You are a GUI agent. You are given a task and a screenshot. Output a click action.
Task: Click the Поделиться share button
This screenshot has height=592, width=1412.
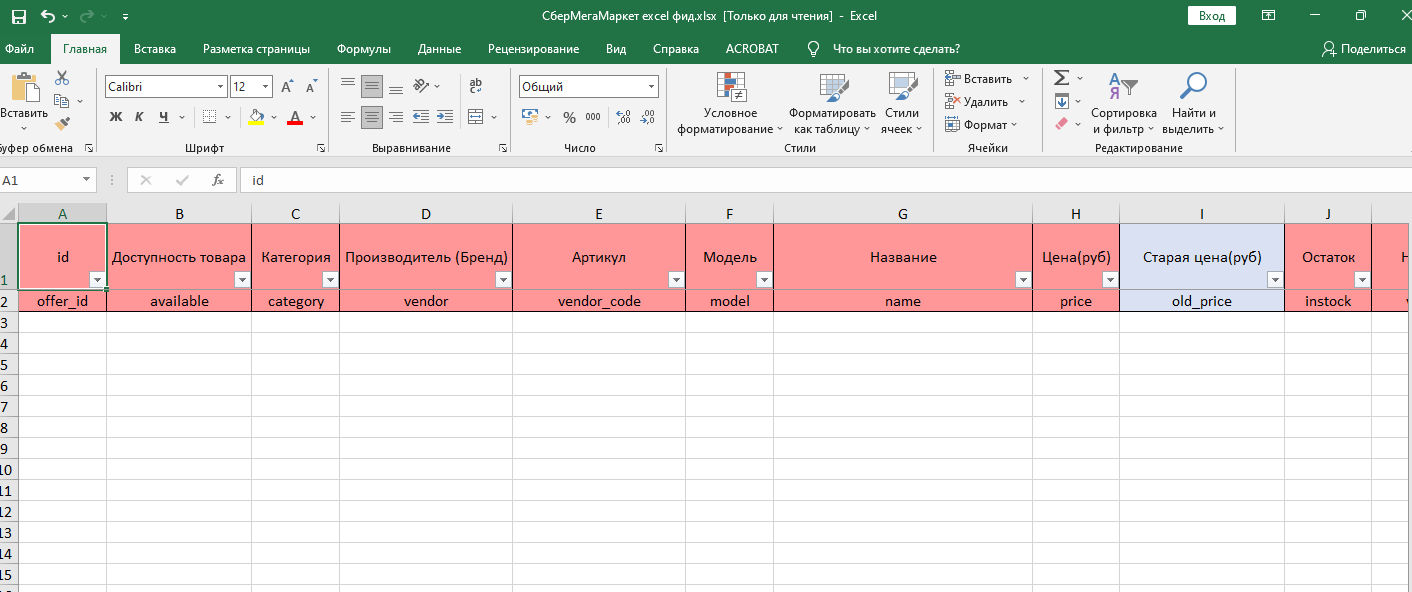coord(1364,49)
